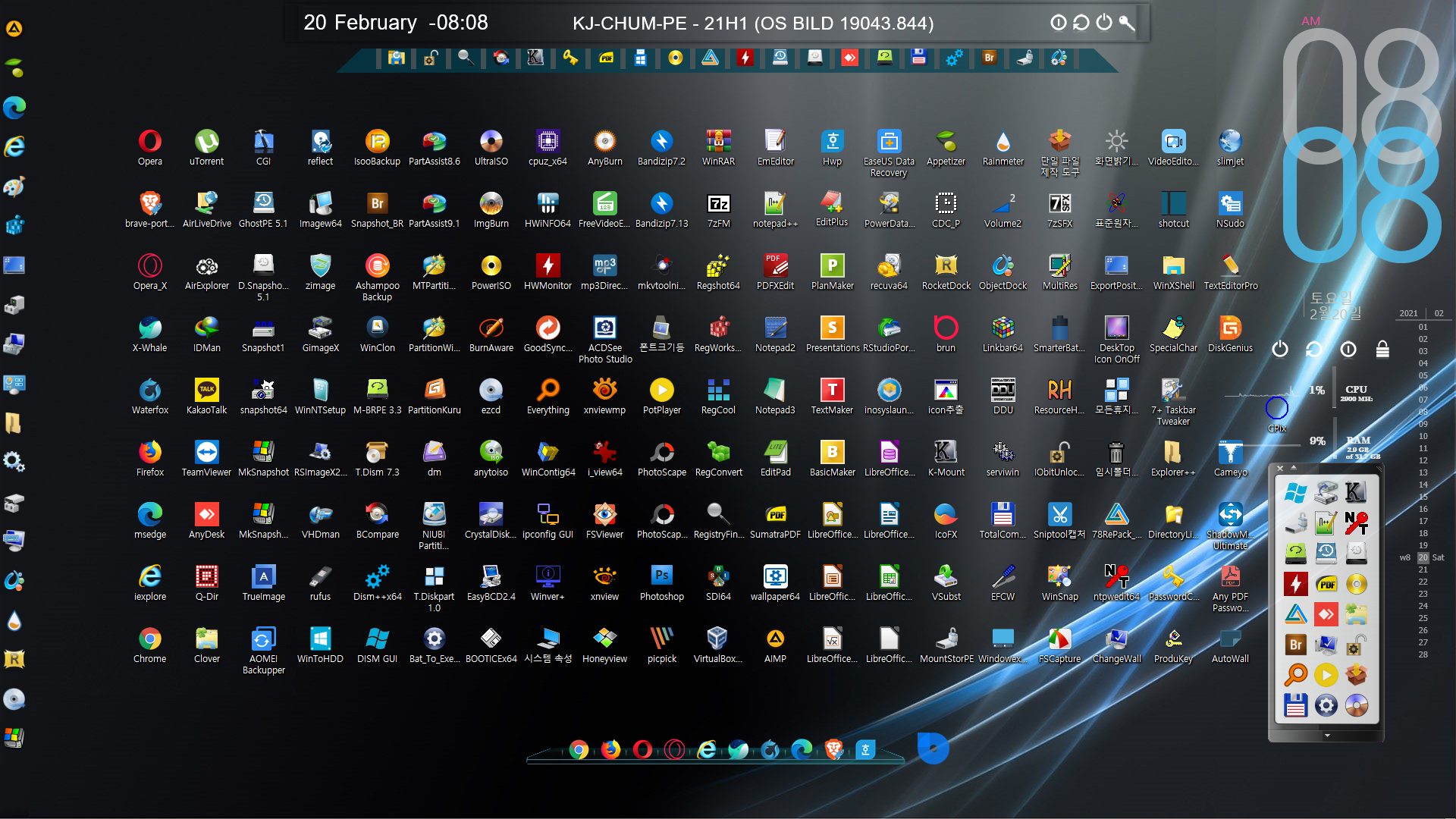This screenshot has height=819, width=1456.
Task: Launch AutoWall desktop icon
Action: point(1230,645)
